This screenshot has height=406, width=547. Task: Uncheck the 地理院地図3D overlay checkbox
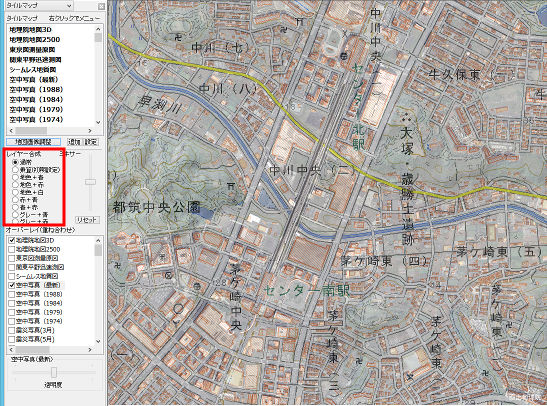pos(12,240)
